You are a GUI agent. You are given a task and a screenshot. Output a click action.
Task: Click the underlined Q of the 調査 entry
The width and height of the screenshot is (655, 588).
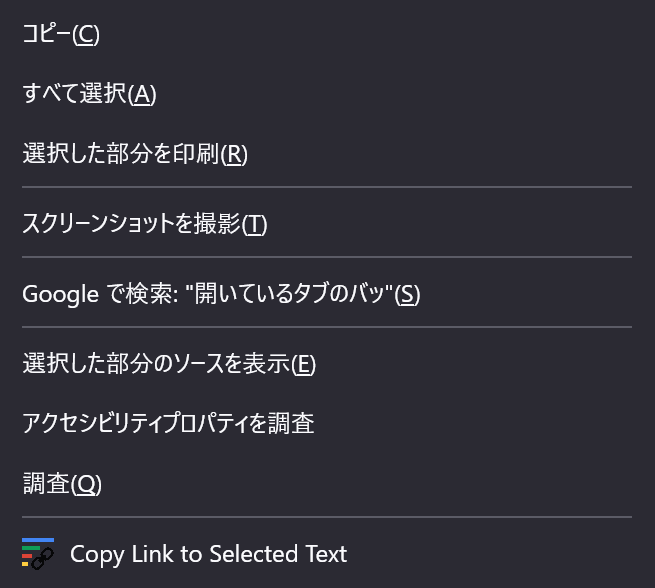86,484
